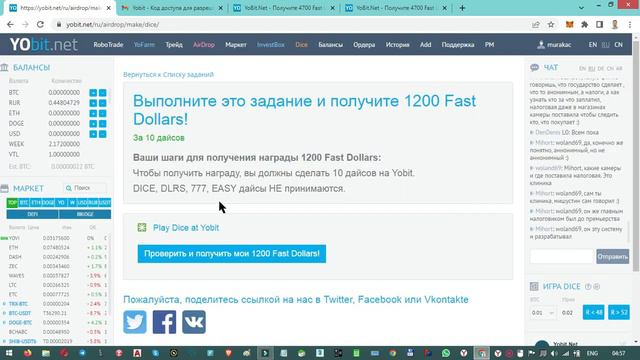Viewport: 640px width, 360px height.
Task: Select the DASH row in market list
Action: [x=55, y=257]
